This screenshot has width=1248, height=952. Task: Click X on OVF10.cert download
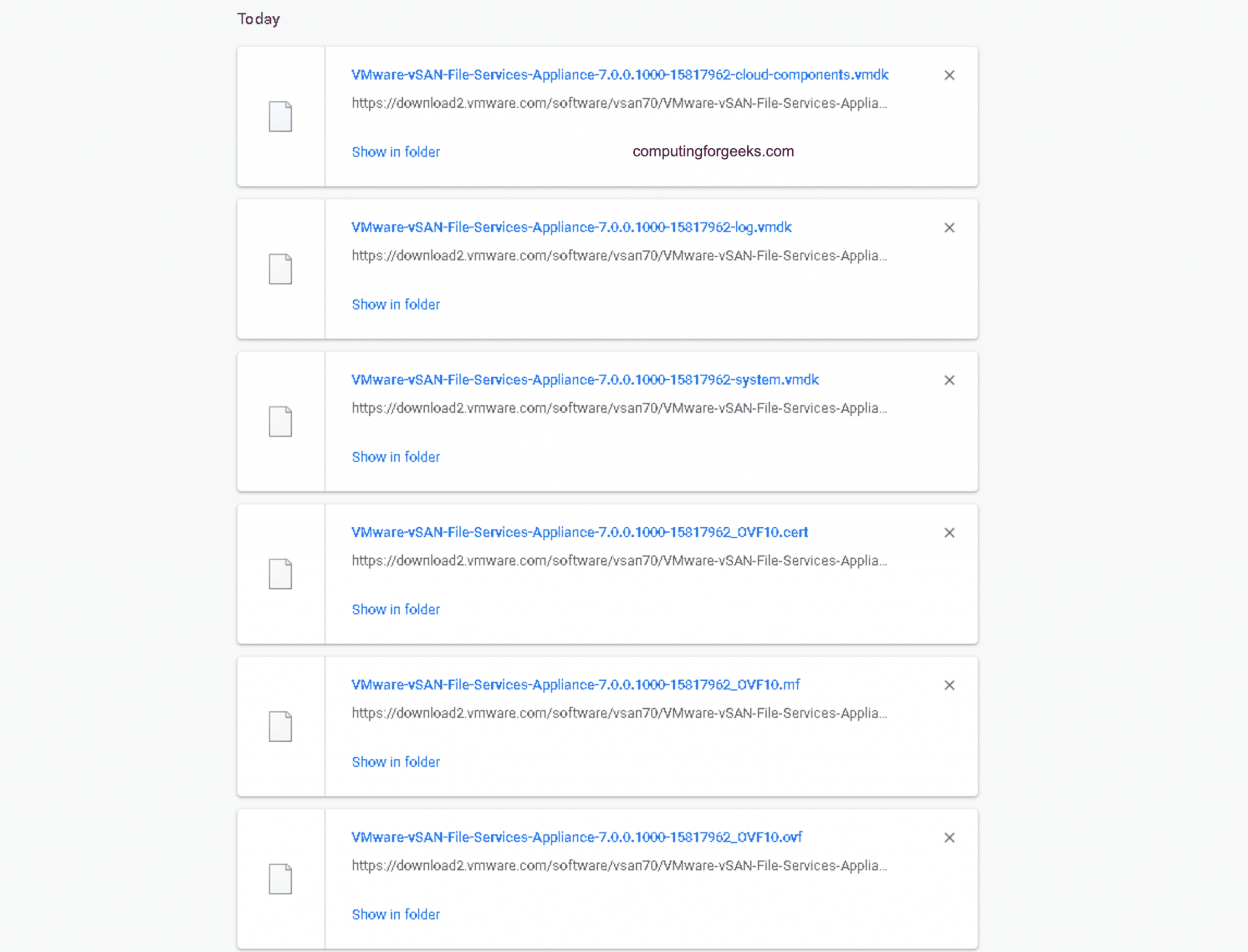pyautogui.click(x=949, y=533)
